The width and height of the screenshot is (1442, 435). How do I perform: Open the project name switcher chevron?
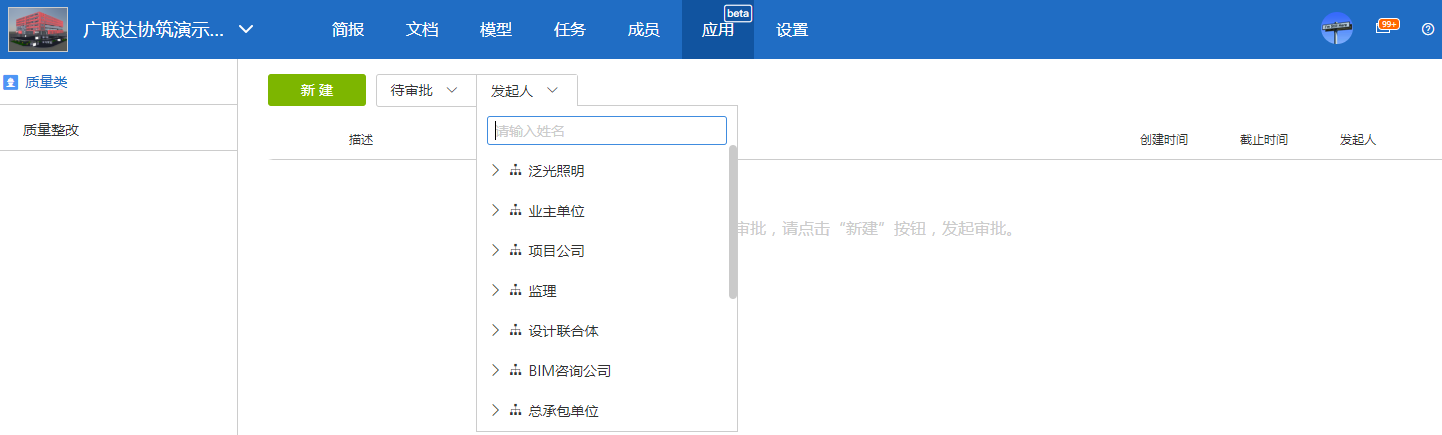tap(246, 29)
